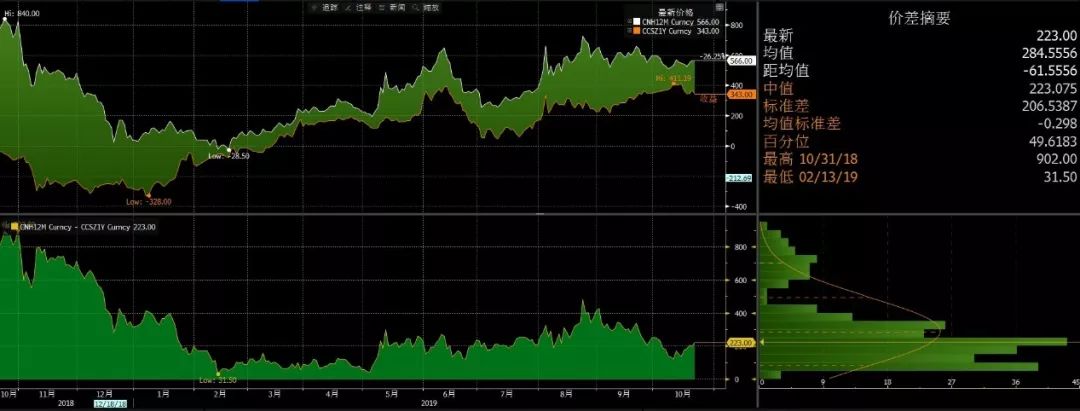This screenshot has width=1080, height=411.
Task: Click the Low: -328.00 point label
Action: pyautogui.click(x=148, y=202)
